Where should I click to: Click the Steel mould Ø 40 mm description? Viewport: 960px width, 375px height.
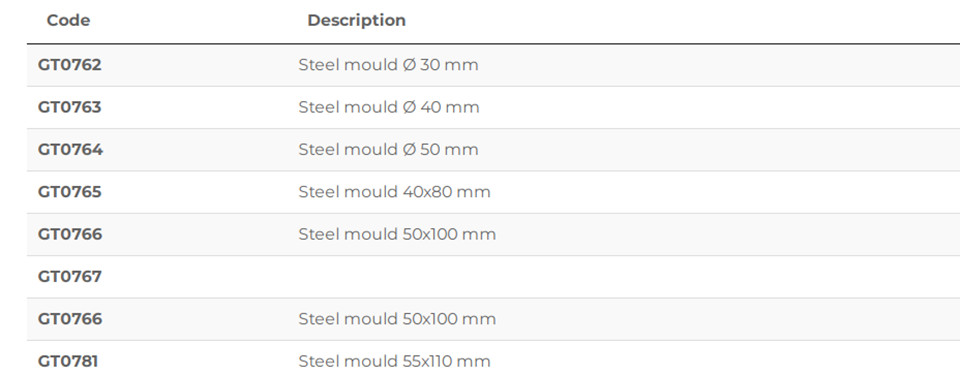(x=389, y=107)
